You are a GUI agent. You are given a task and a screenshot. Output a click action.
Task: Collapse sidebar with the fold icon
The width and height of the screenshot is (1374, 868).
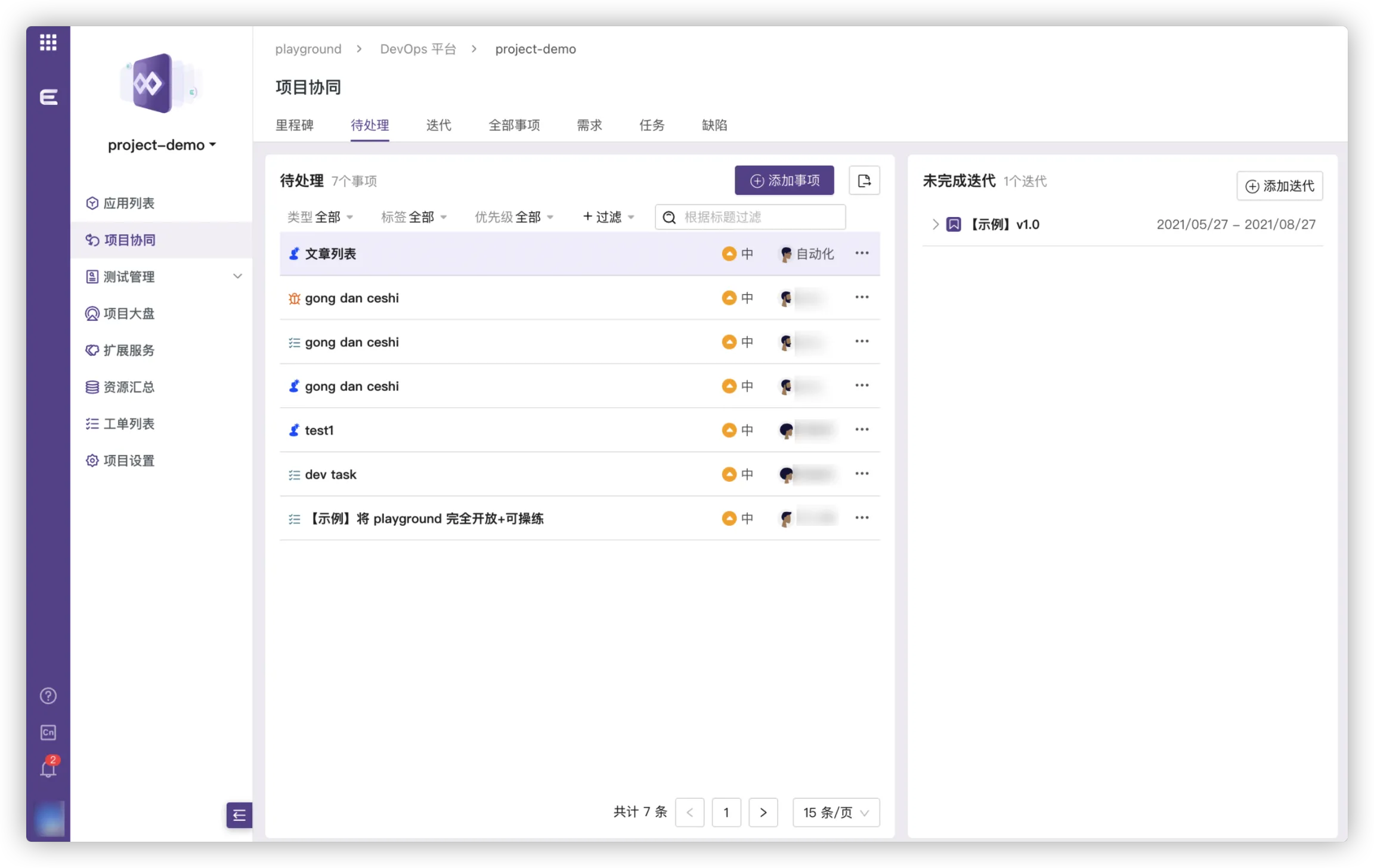pos(239,815)
